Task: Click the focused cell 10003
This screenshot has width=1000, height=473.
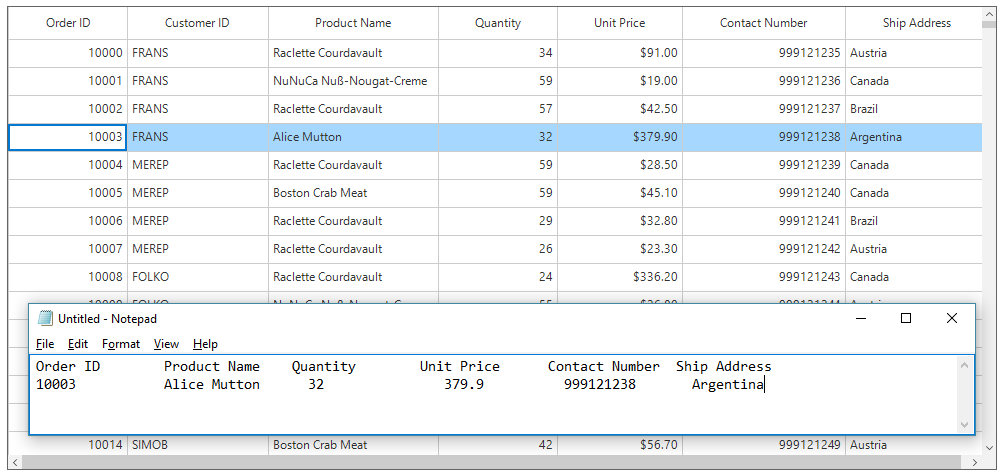Action: point(68,137)
